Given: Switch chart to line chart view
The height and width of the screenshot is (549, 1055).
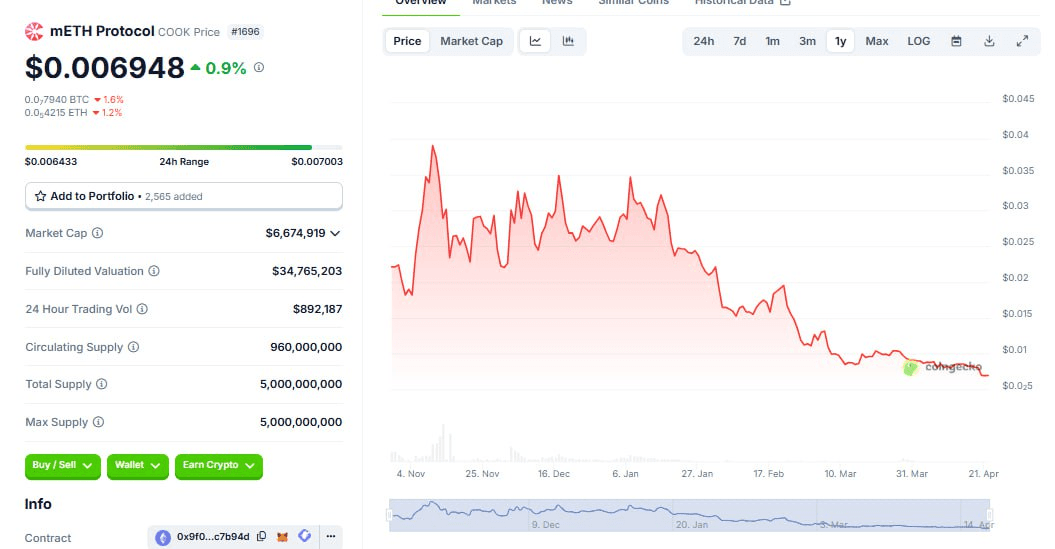Looking at the screenshot, I should [535, 41].
